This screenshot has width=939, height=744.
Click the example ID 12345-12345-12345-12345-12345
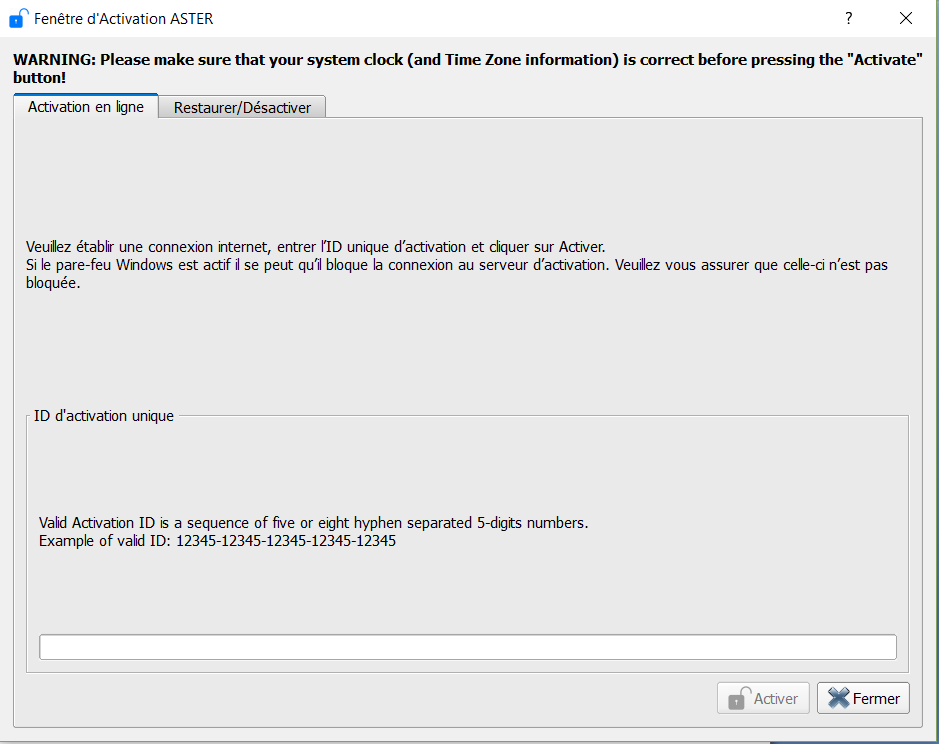(x=286, y=541)
